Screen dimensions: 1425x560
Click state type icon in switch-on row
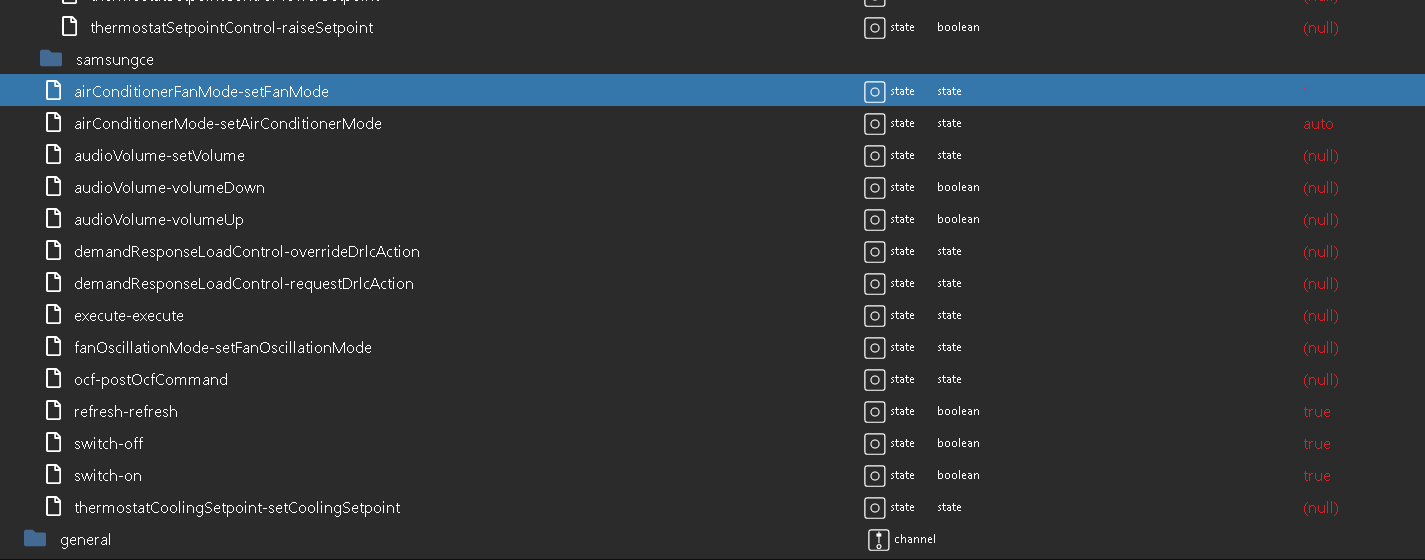[875, 476]
